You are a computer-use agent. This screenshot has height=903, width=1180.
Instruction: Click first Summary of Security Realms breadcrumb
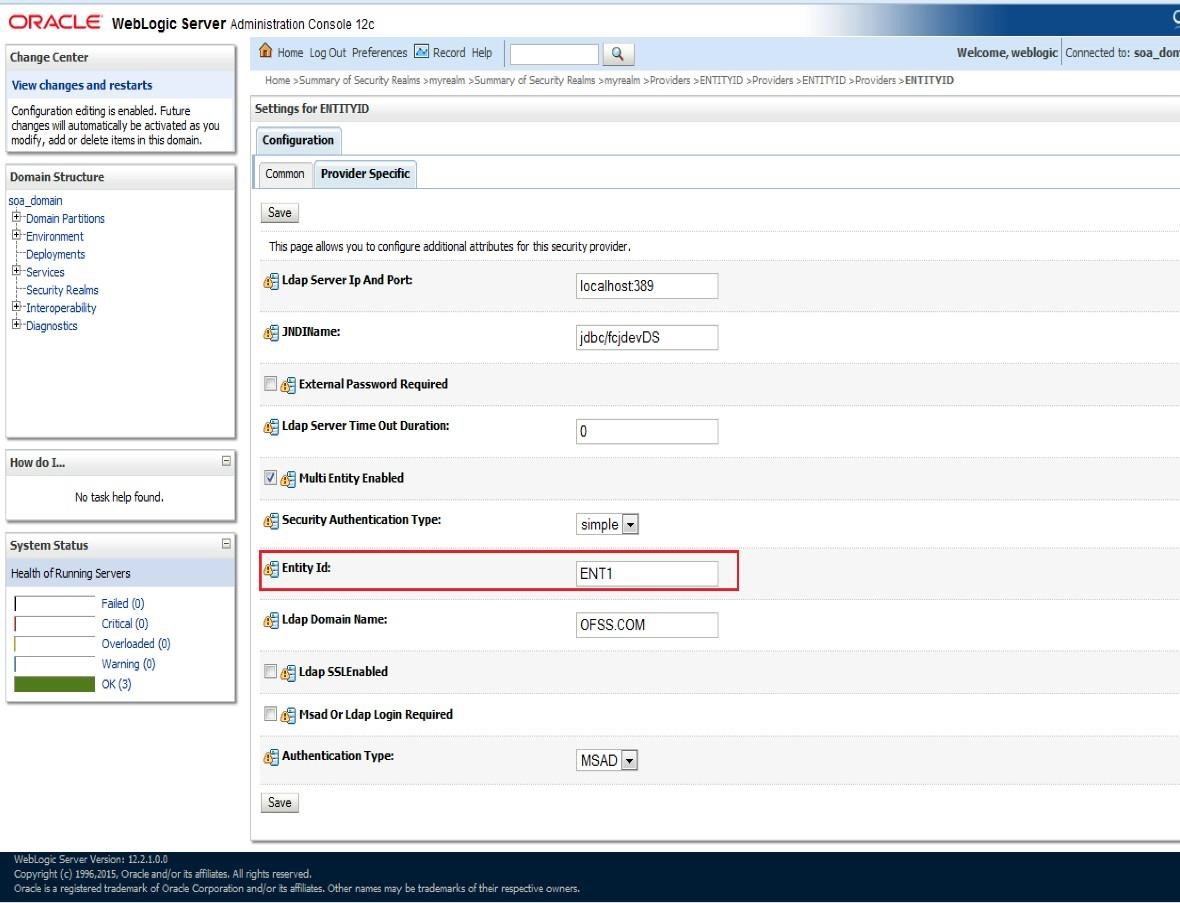coord(360,81)
